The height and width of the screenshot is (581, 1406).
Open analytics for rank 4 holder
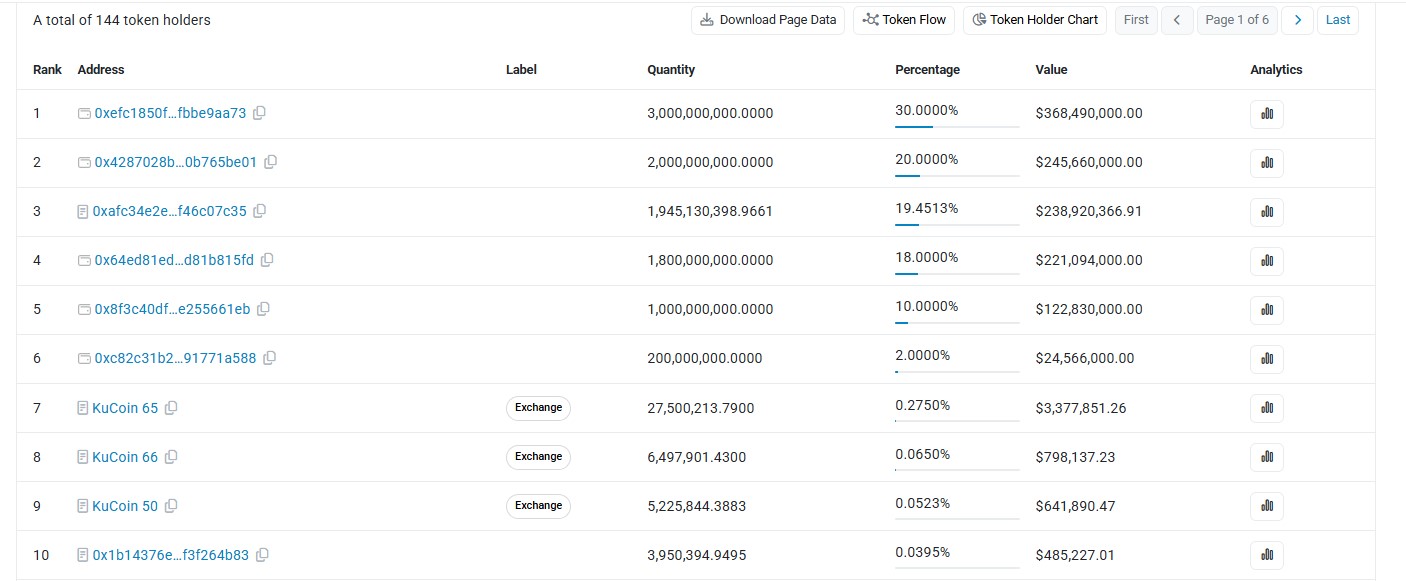[x=1267, y=261]
